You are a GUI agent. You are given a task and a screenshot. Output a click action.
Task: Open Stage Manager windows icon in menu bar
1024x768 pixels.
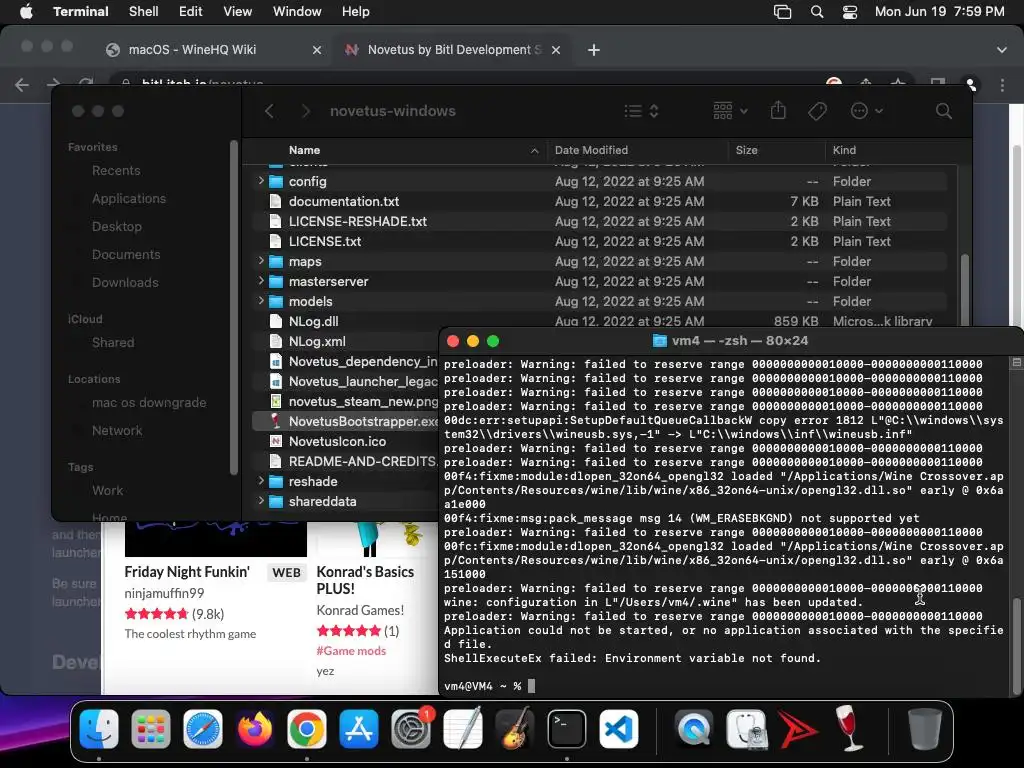point(782,12)
